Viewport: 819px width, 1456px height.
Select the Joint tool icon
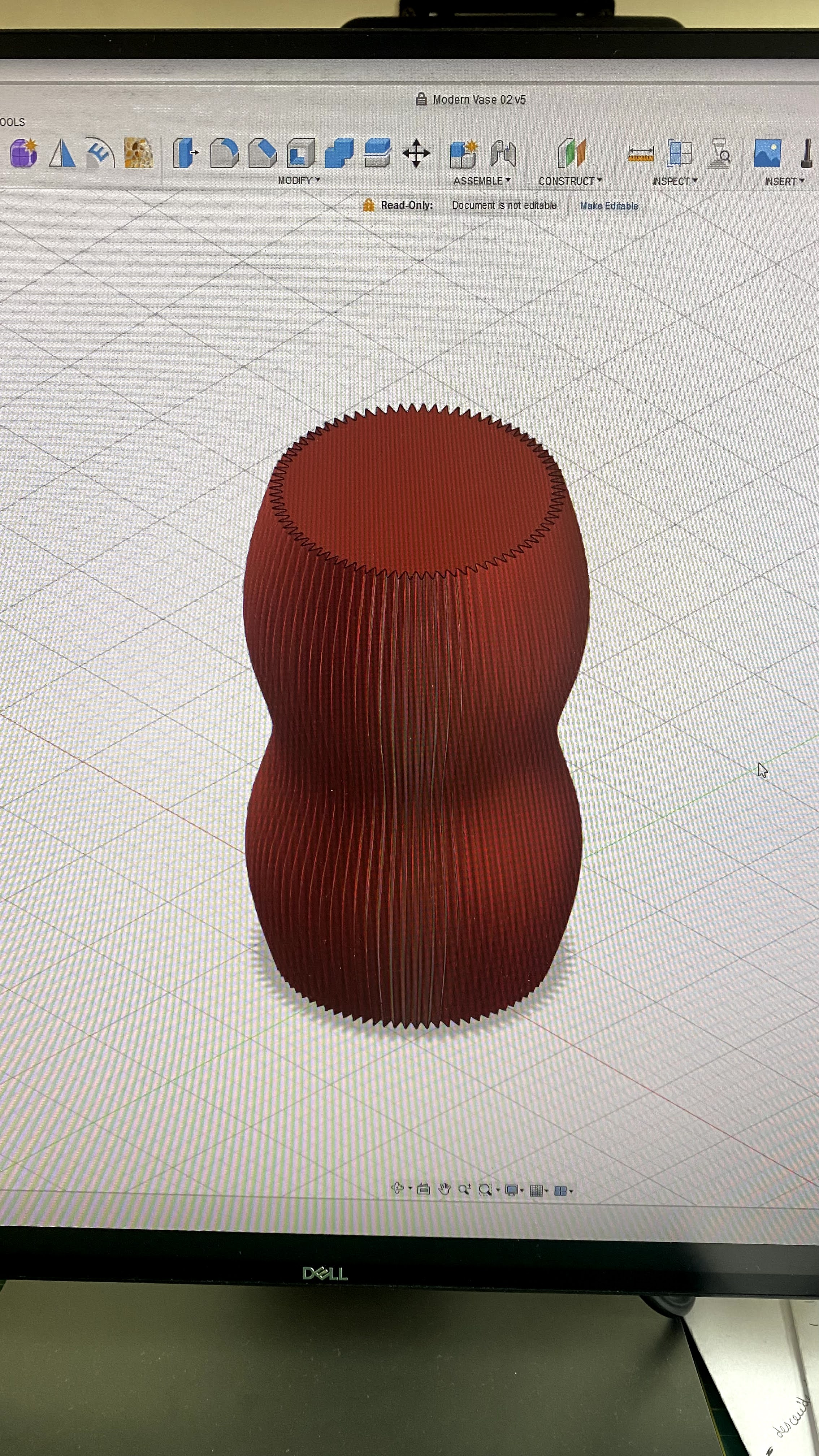click(x=502, y=153)
